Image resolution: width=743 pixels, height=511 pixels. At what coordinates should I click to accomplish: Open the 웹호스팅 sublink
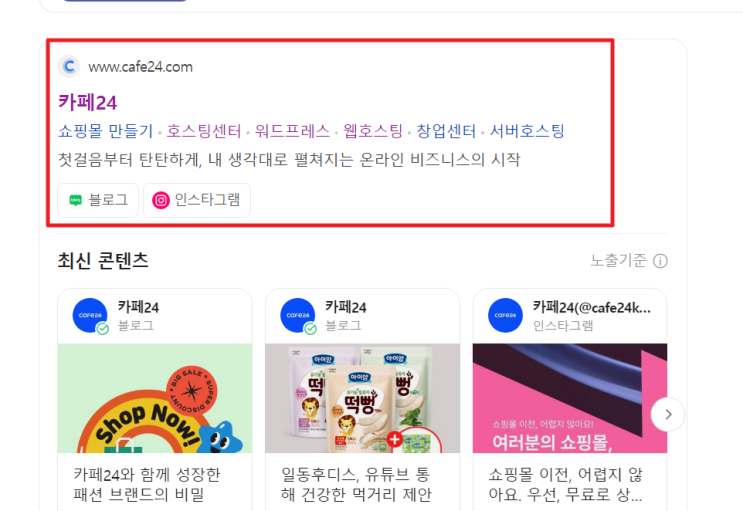click(x=373, y=131)
